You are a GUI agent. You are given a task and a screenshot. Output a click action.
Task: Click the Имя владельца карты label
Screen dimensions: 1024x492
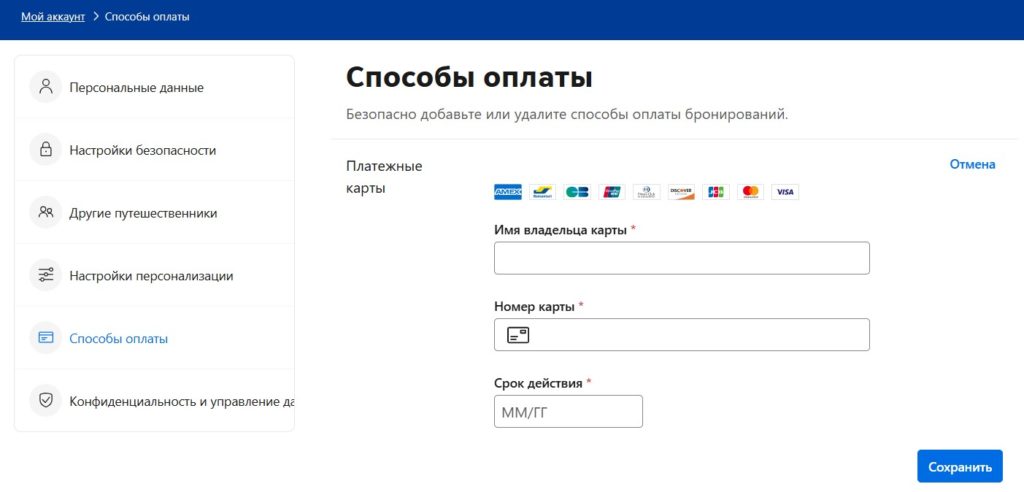[x=561, y=230]
